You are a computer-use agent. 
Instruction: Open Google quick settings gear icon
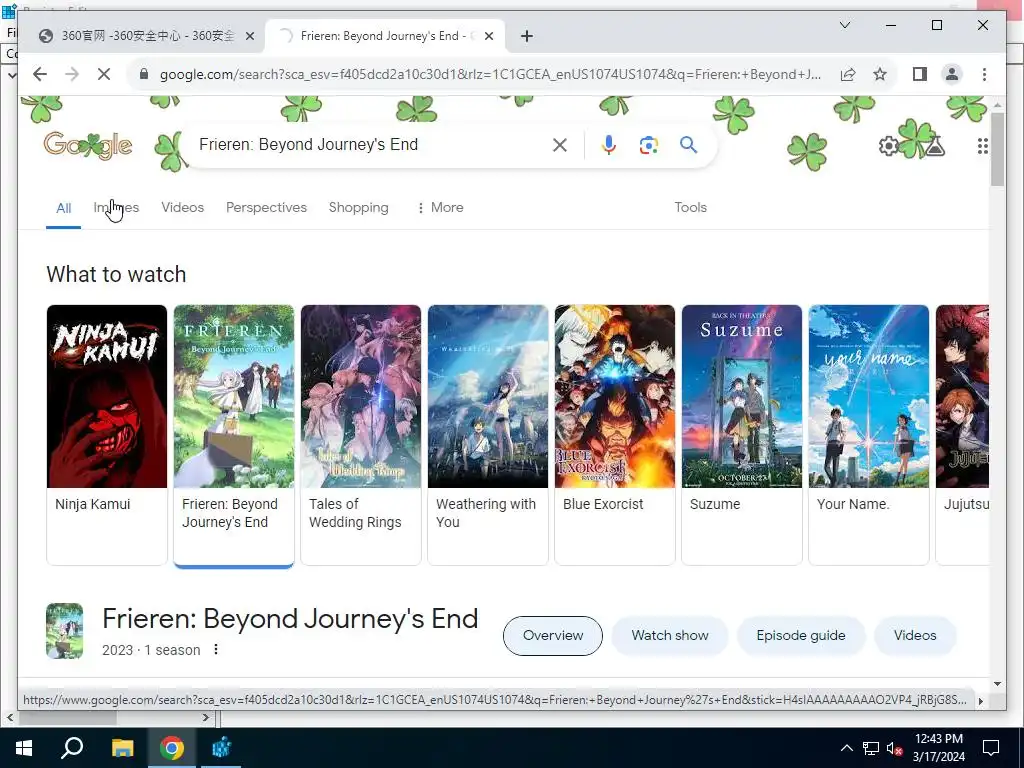(x=888, y=146)
